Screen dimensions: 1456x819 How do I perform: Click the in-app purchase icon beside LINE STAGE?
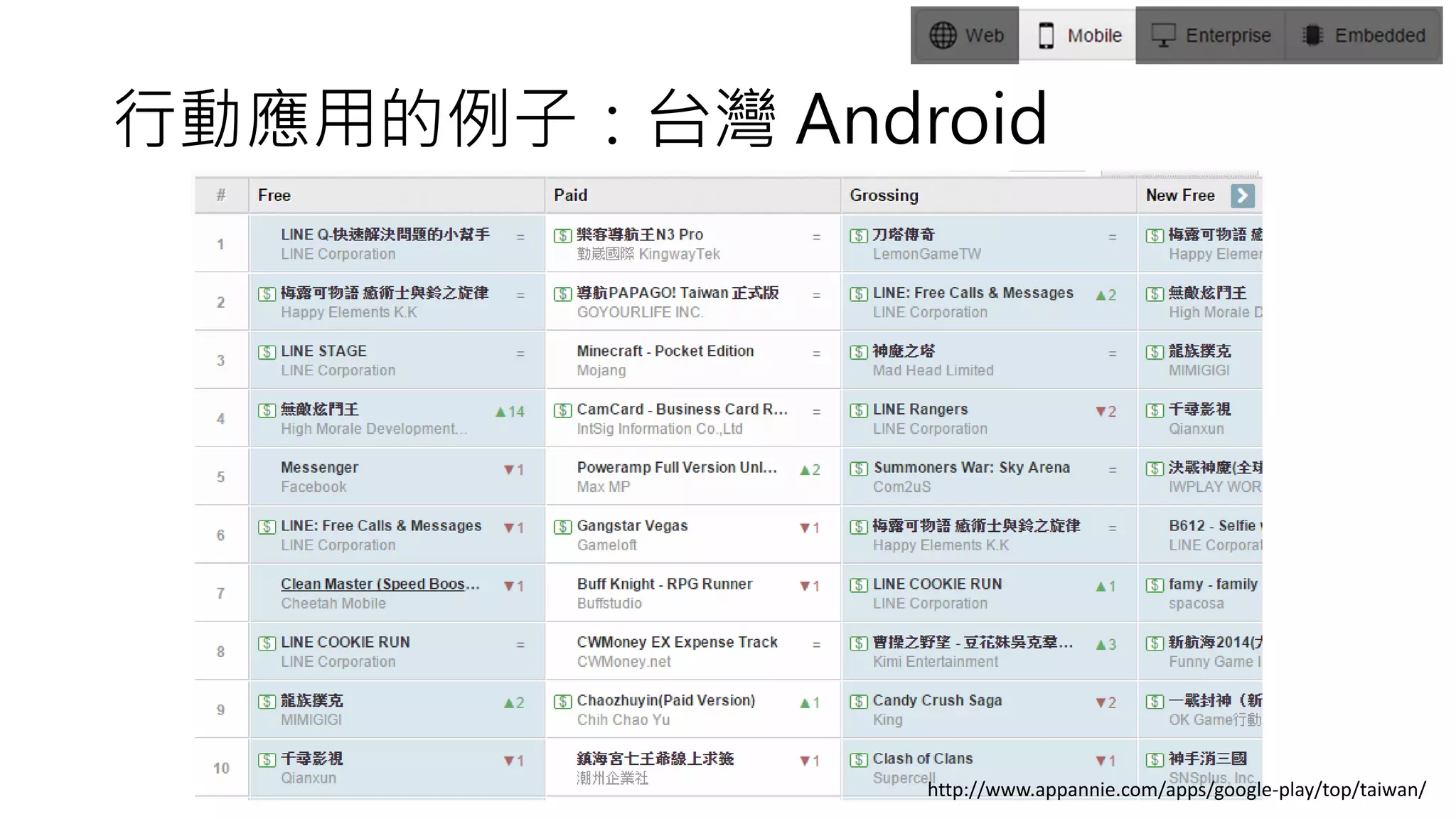[267, 352]
